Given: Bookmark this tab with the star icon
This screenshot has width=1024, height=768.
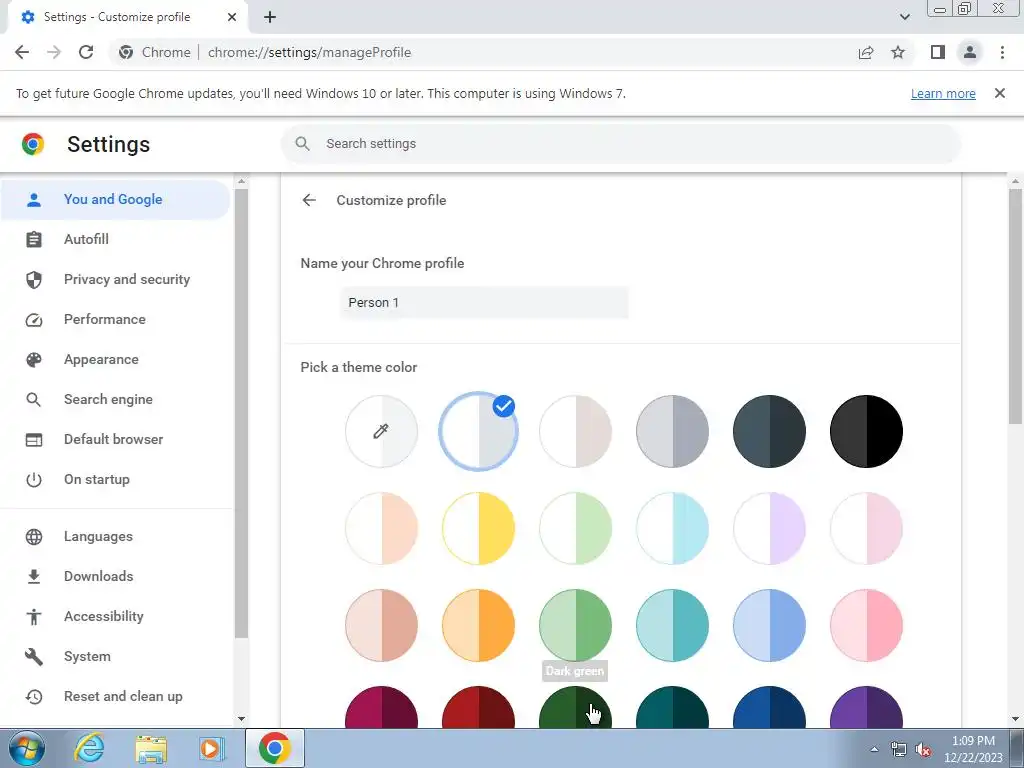Looking at the screenshot, I should (898, 52).
